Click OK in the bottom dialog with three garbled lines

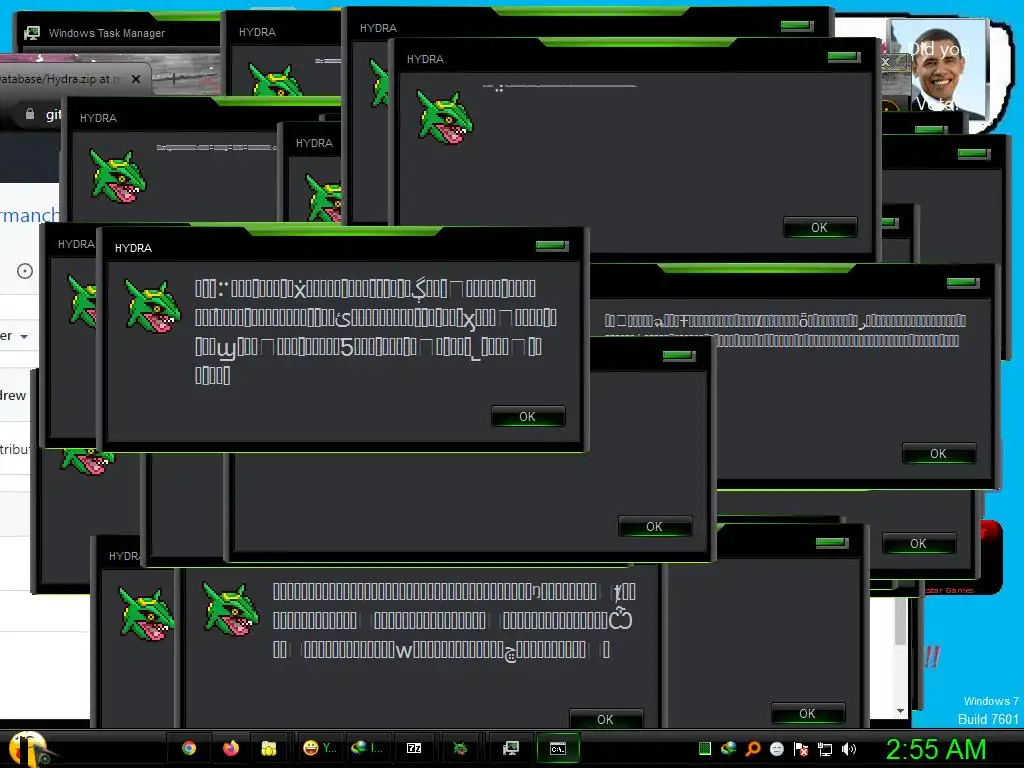click(605, 718)
